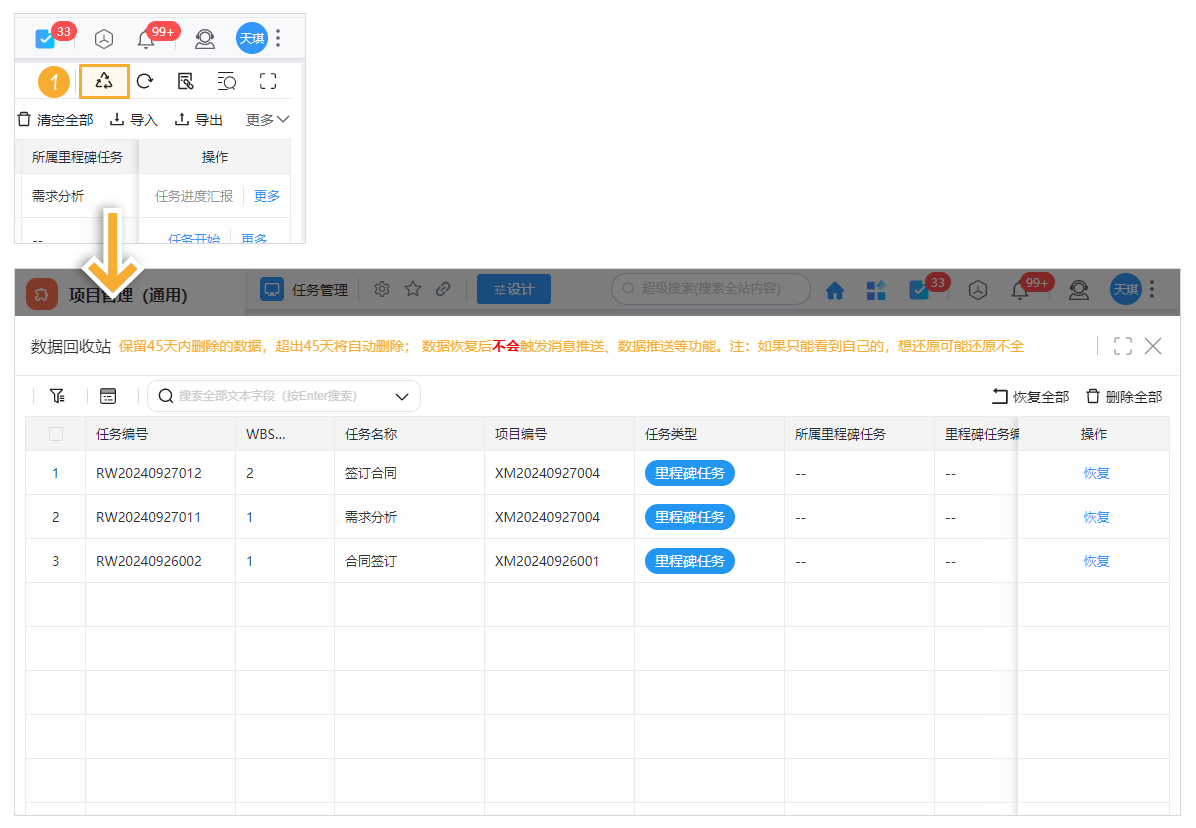Screen dimensions: 1196x828
Task: Open the notification bell with 99+ badge
Action: click(146, 39)
